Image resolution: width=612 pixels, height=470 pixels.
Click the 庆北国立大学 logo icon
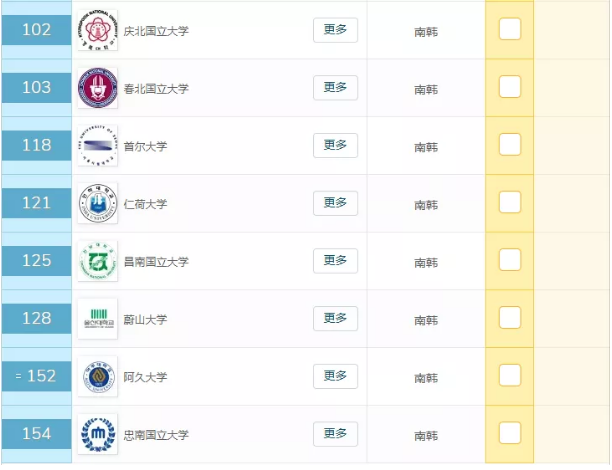(x=97, y=30)
